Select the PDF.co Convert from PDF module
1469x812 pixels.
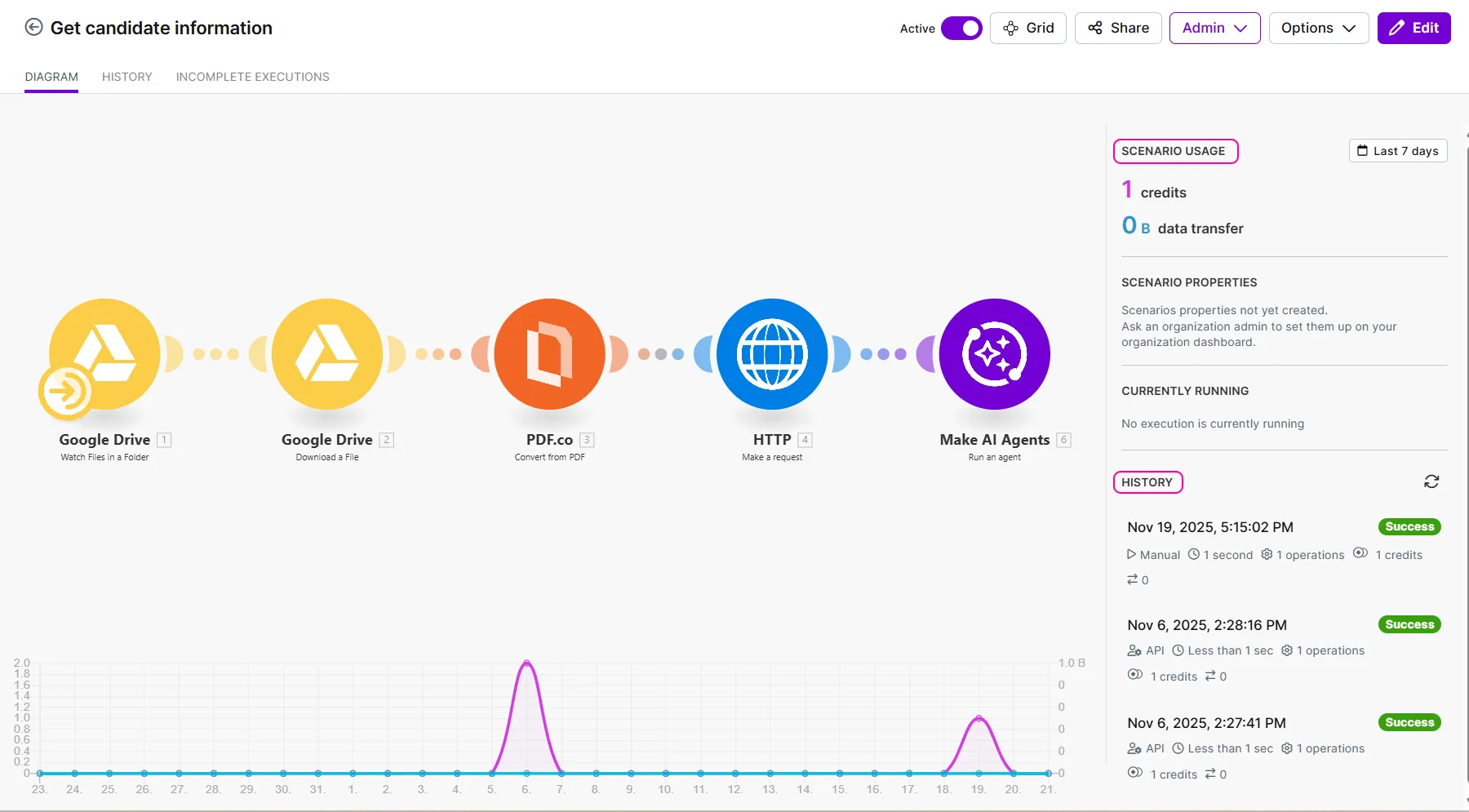click(x=550, y=354)
